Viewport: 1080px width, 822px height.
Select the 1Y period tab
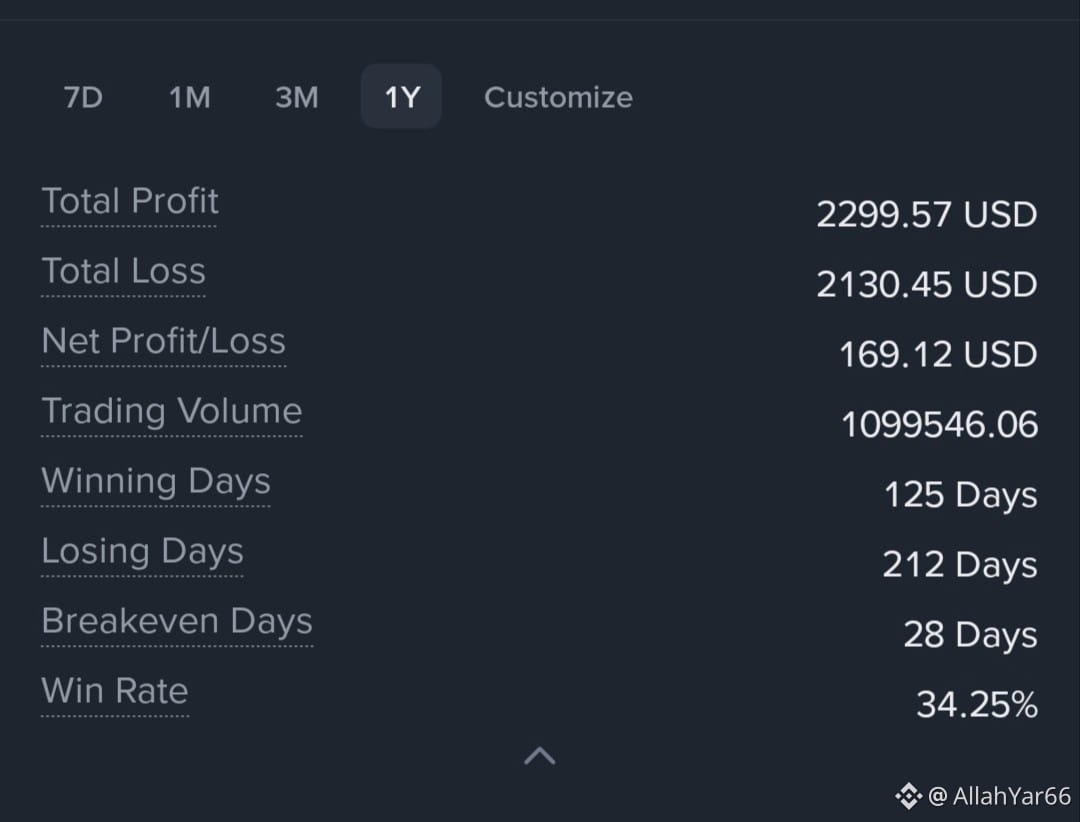click(x=402, y=96)
